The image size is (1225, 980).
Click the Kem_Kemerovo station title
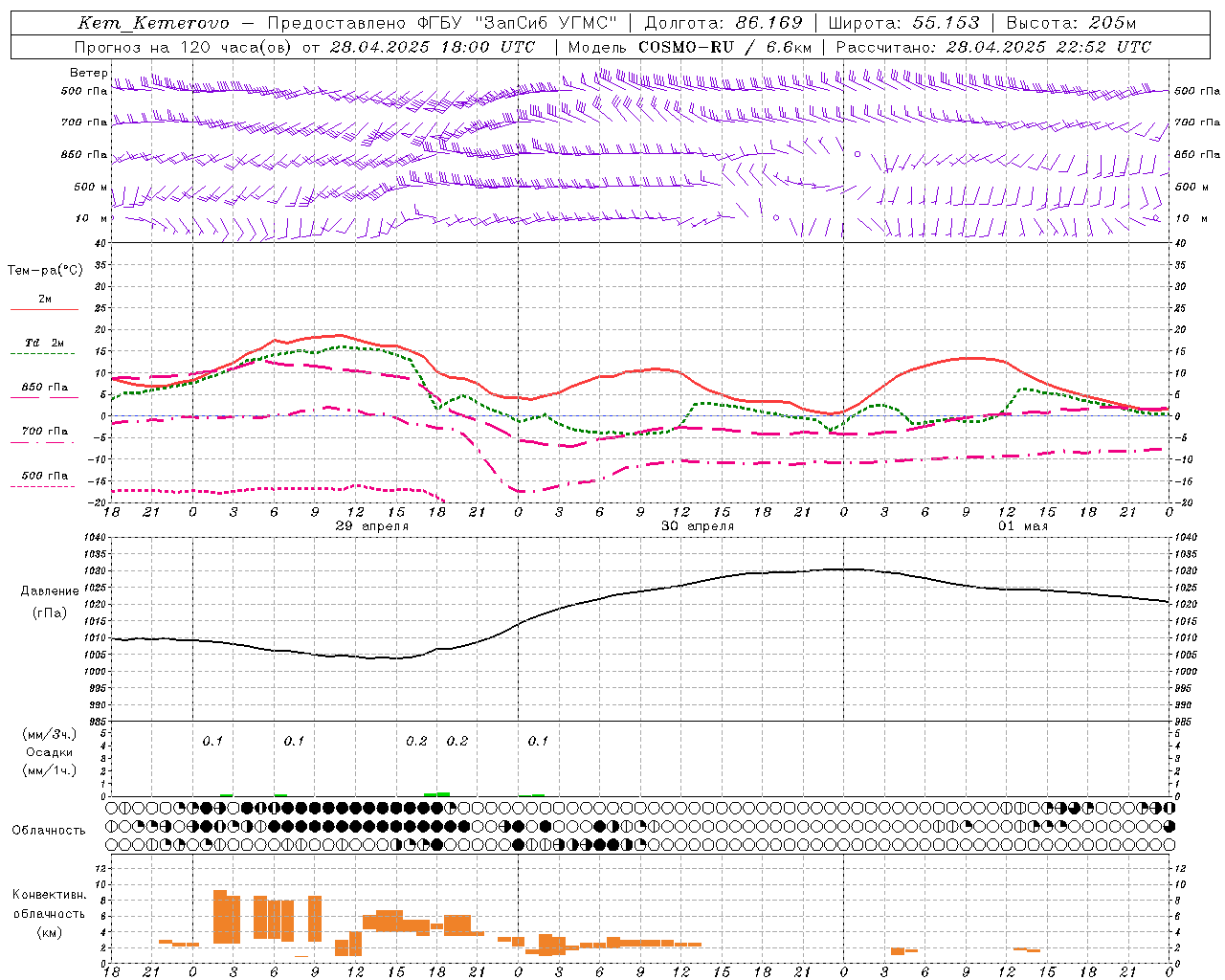coord(153,23)
